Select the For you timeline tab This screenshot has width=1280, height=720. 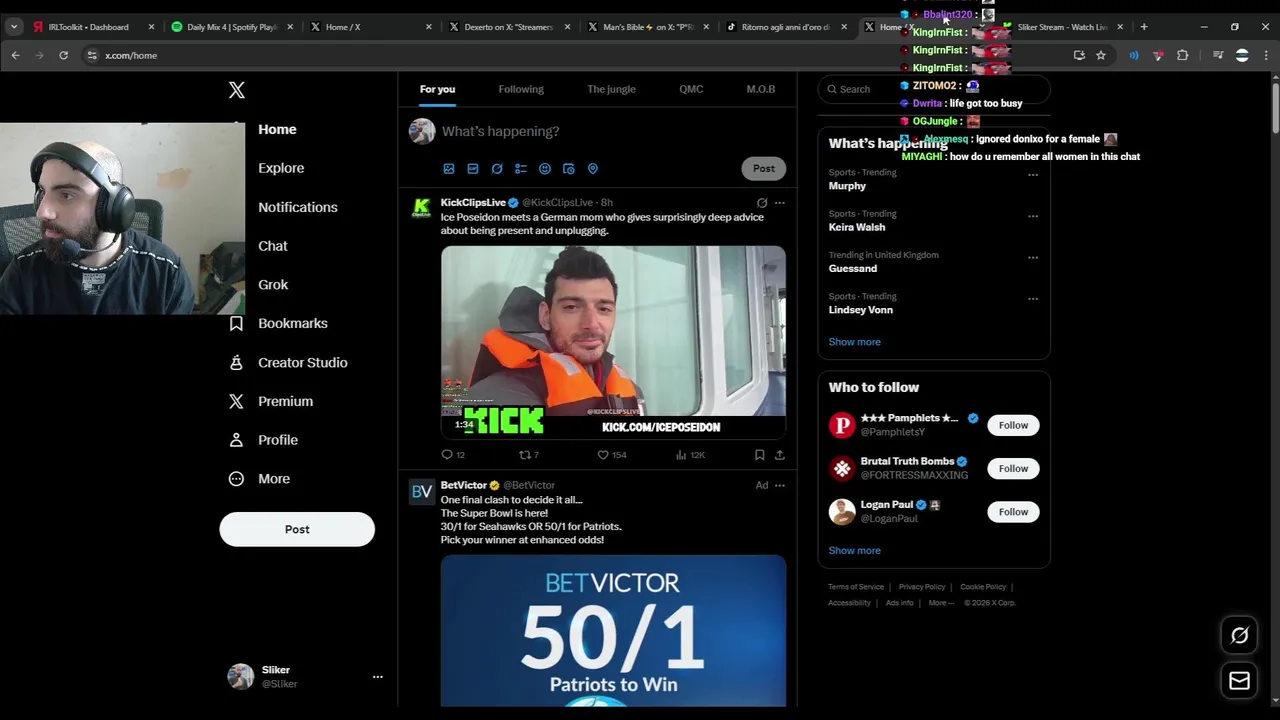pos(437,89)
